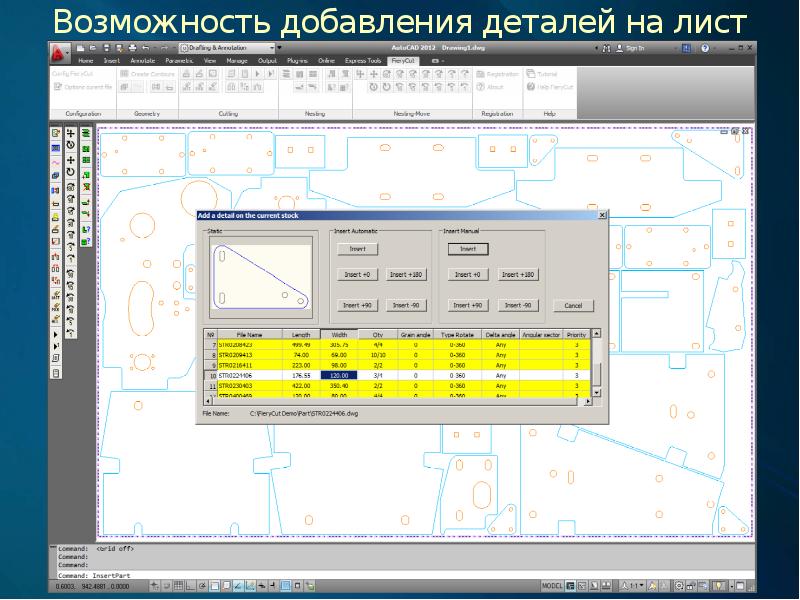Open the Drafting & Annotation workspace dropdown
This screenshot has width=800, height=600.
(229, 47)
